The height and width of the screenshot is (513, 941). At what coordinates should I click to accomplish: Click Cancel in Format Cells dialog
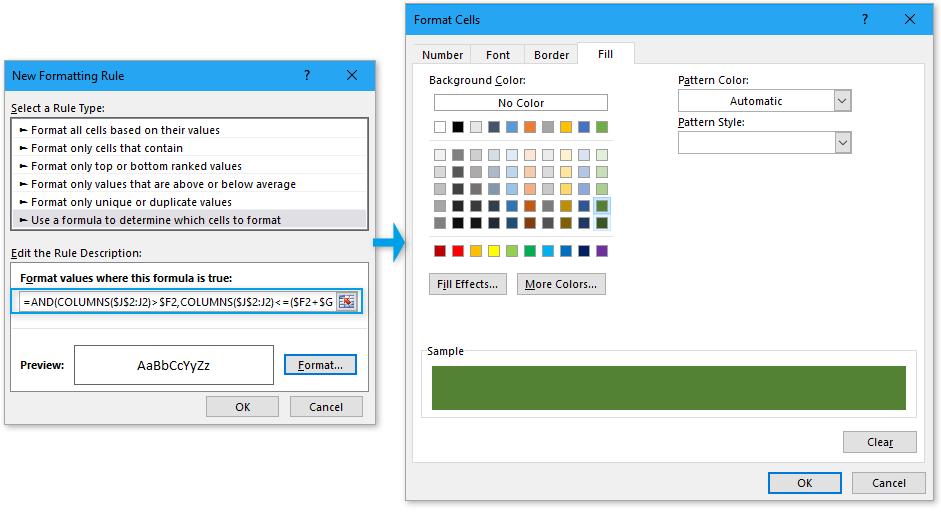click(x=889, y=483)
